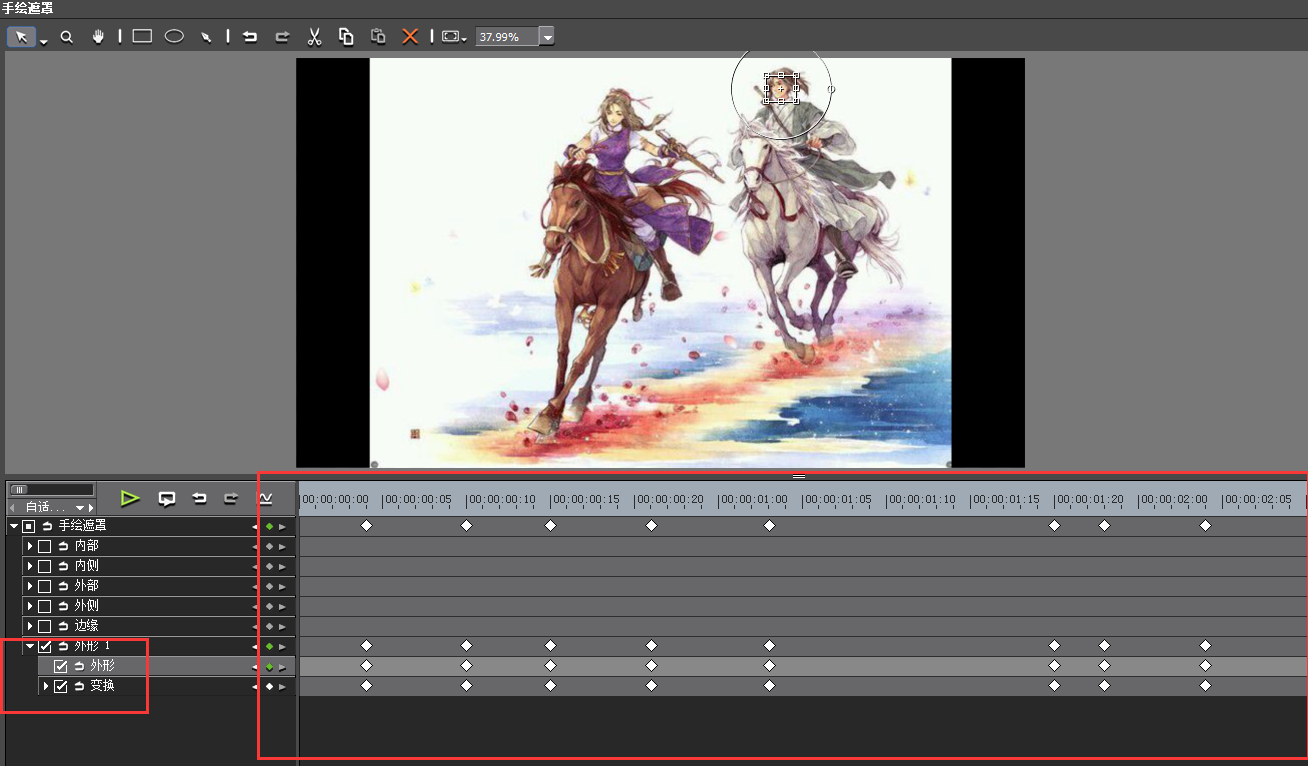Copy the selected shape
Screen dimensions: 1308x766
pyautogui.click(x=346, y=37)
